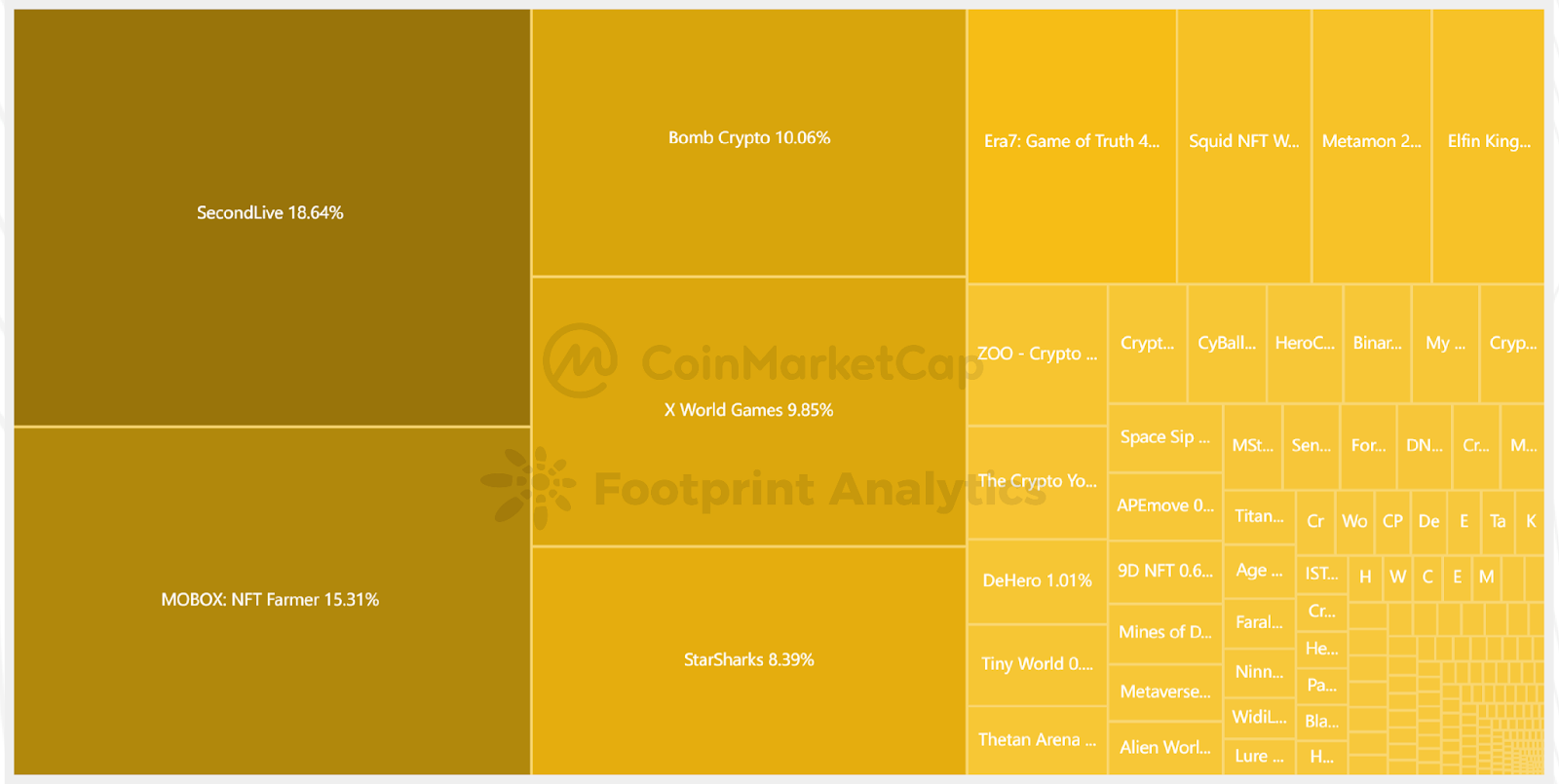Viewport: 1559px width, 784px height.
Task: Select the StarSharks 8.39% block
Action: [x=748, y=659]
